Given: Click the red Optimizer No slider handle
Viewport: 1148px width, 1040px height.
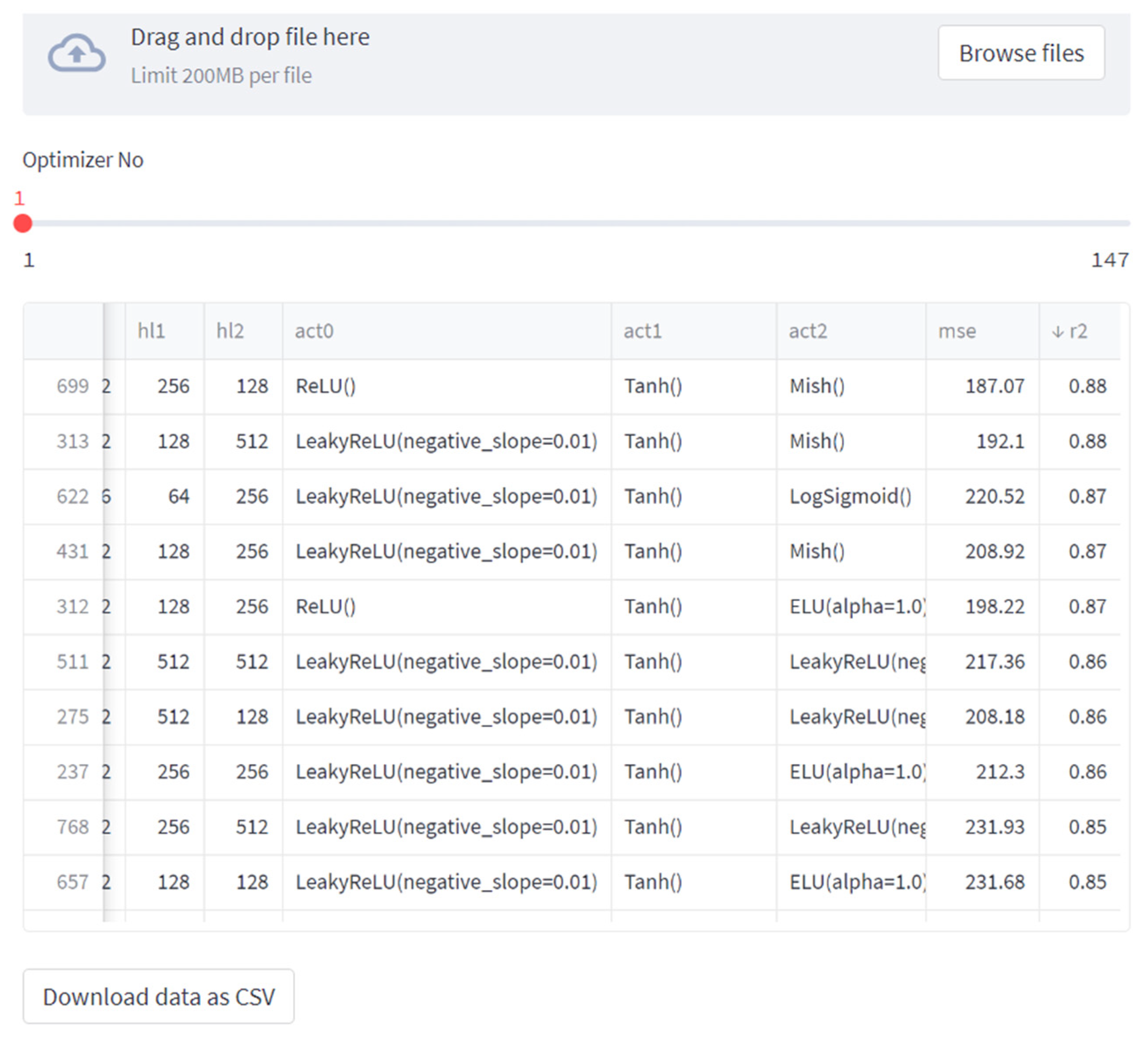Looking at the screenshot, I should click(23, 223).
